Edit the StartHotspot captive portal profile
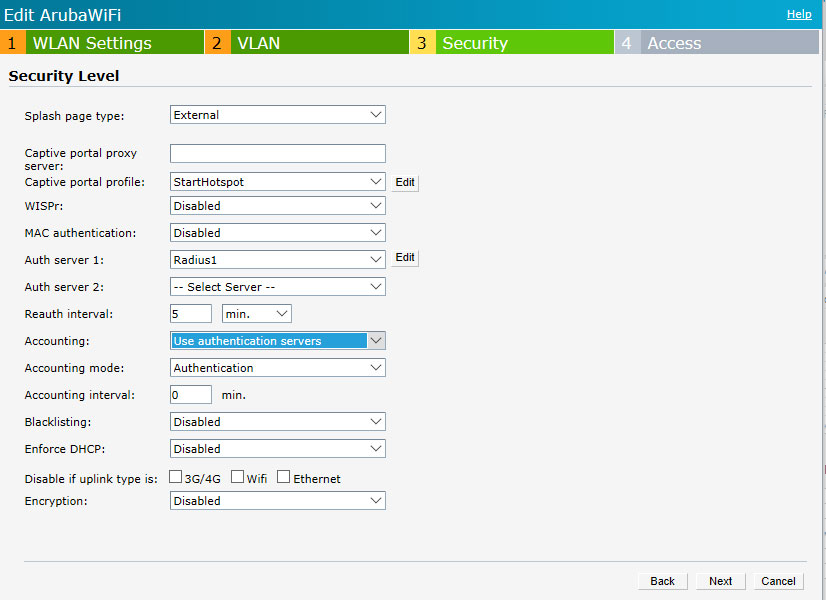This screenshot has width=826, height=600. tap(404, 183)
